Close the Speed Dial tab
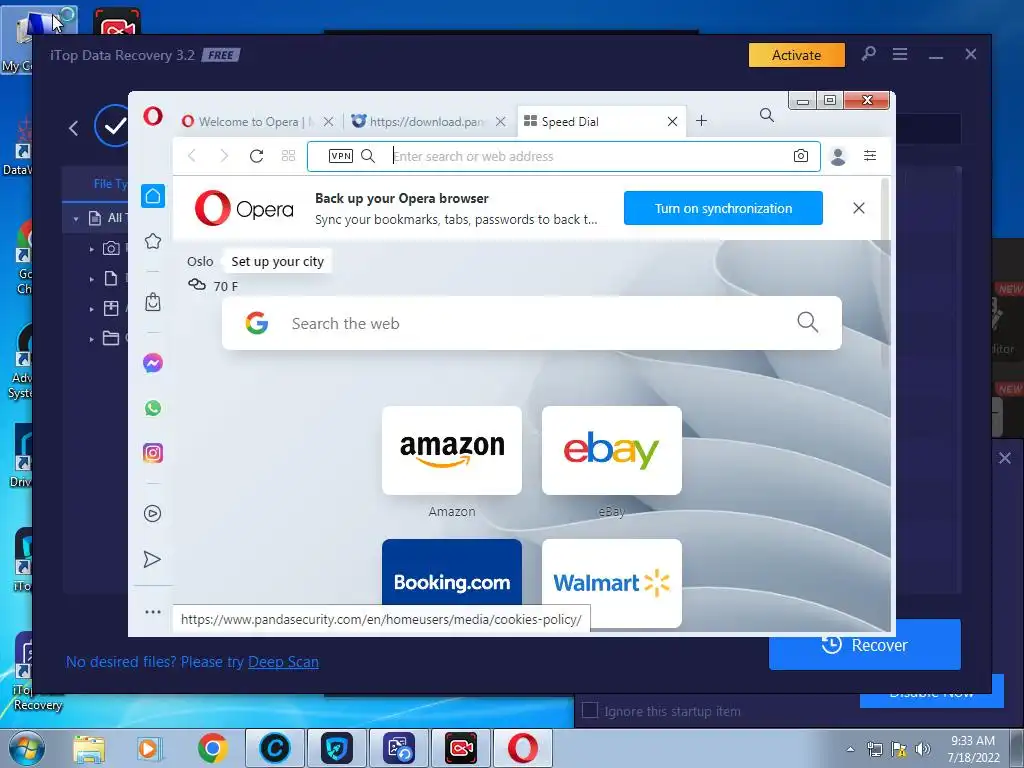Viewport: 1024px width, 768px height. [x=672, y=121]
